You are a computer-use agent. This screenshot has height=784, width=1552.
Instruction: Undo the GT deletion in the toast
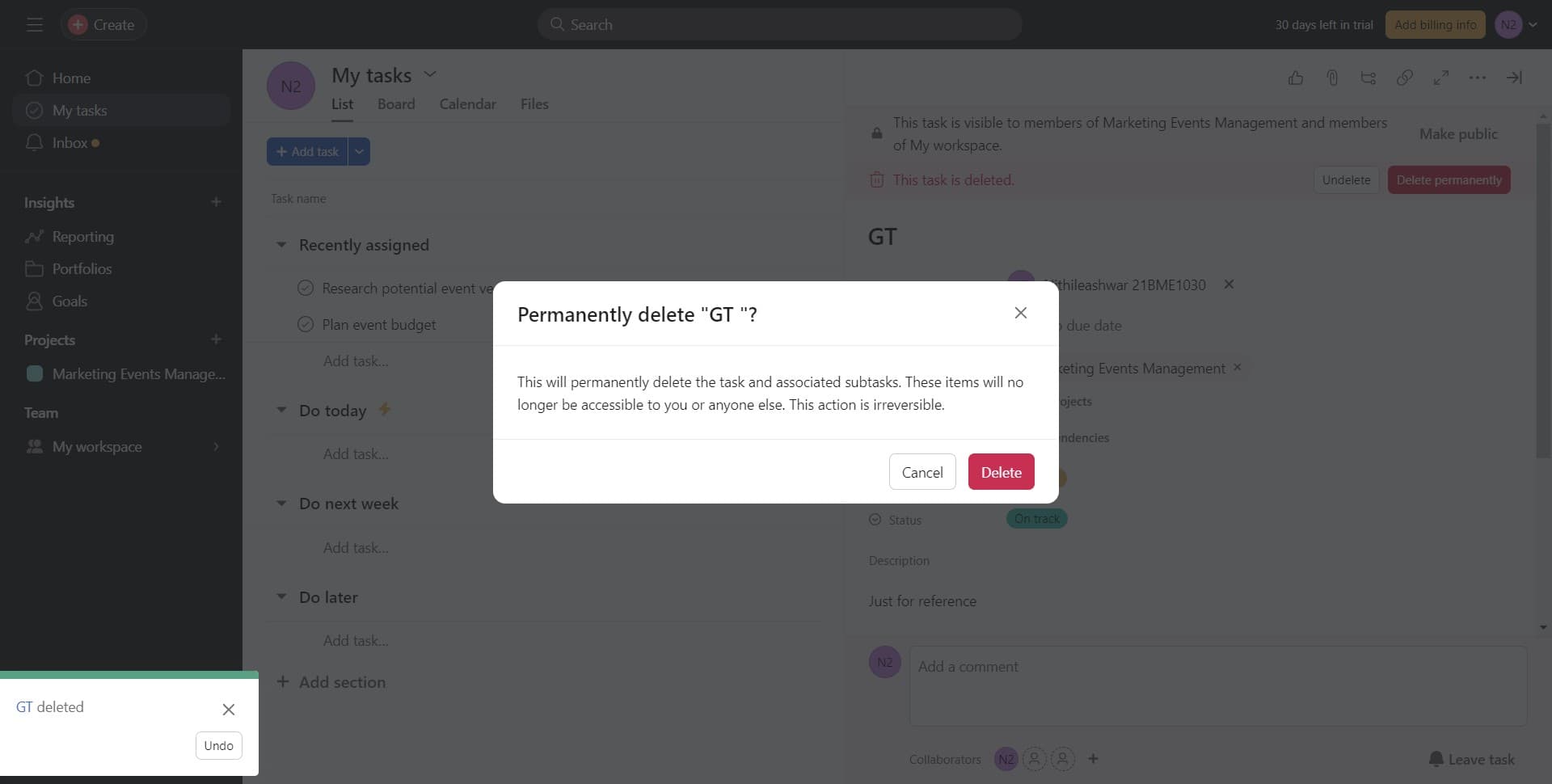click(x=218, y=745)
